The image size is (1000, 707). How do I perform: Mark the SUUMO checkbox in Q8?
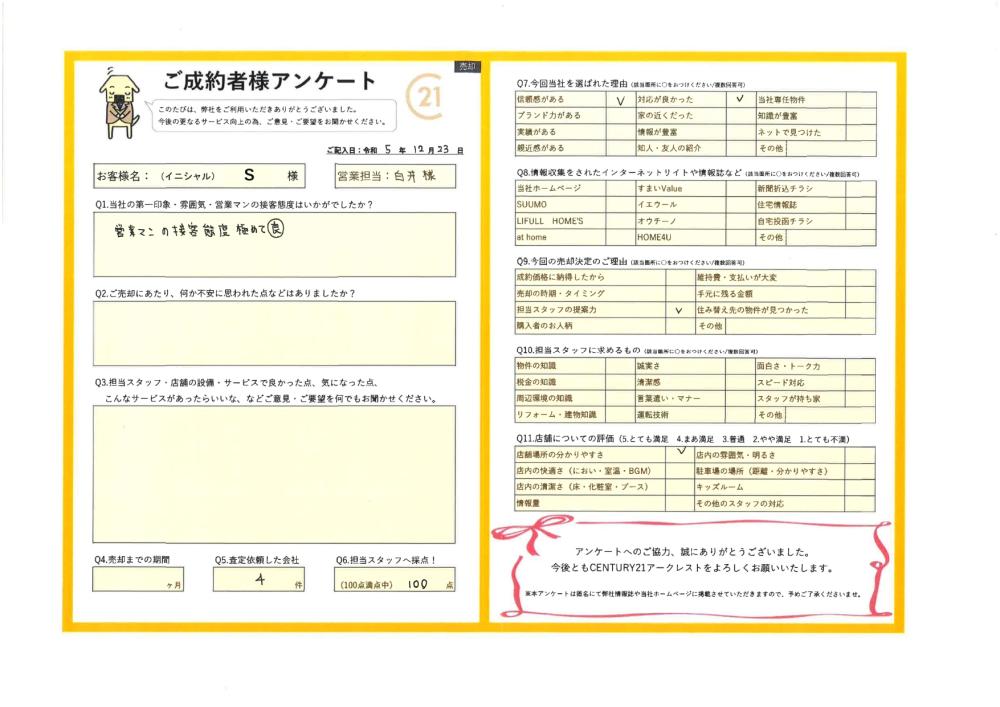[x=619, y=204]
